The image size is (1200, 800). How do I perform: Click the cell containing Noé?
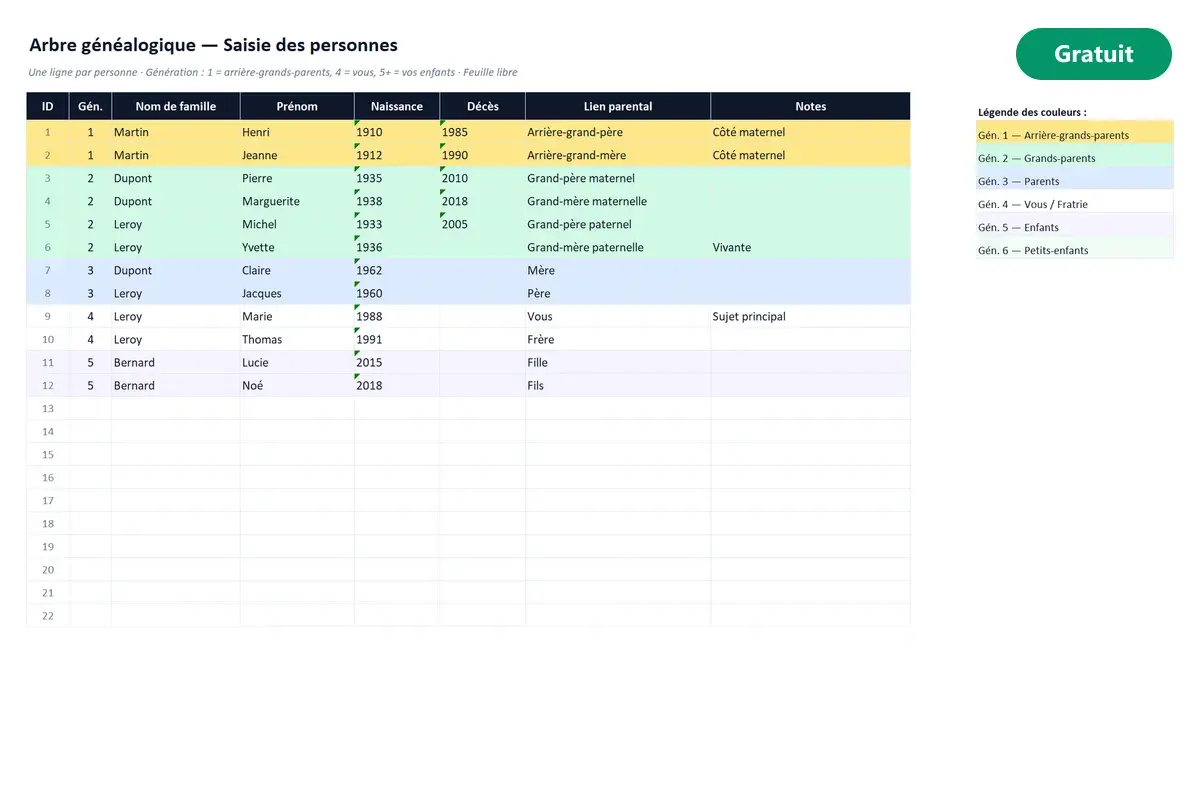pyautogui.click(x=297, y=385)
